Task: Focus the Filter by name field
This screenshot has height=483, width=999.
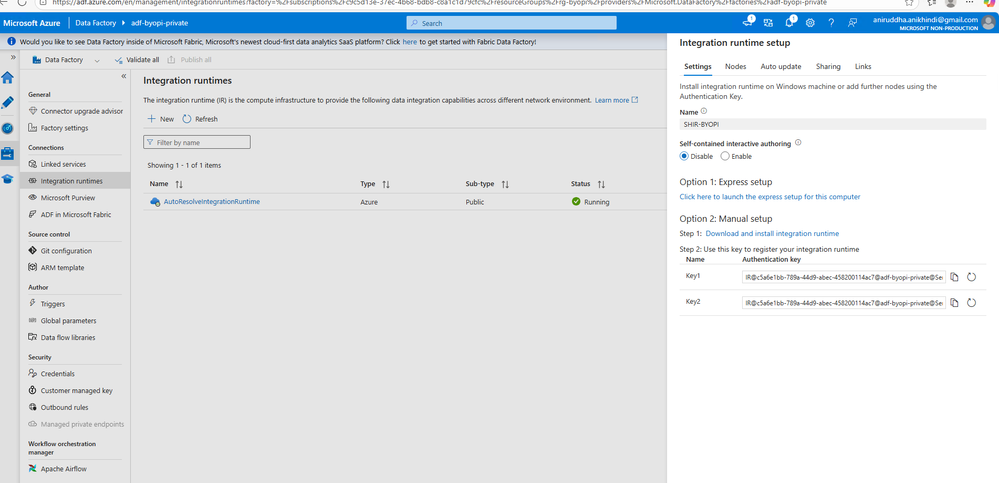Action: coord(197,143)
